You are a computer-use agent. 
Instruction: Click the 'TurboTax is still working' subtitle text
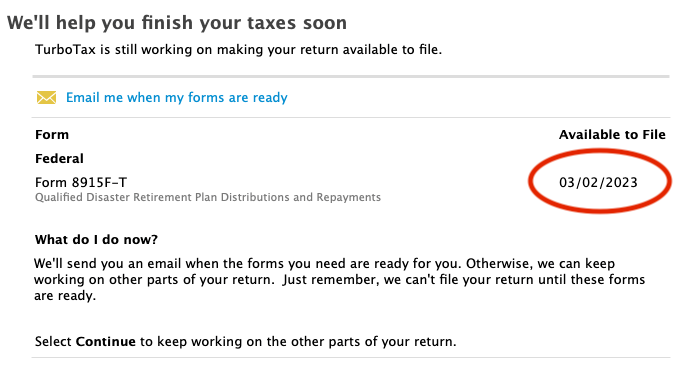tap(239, 50)
